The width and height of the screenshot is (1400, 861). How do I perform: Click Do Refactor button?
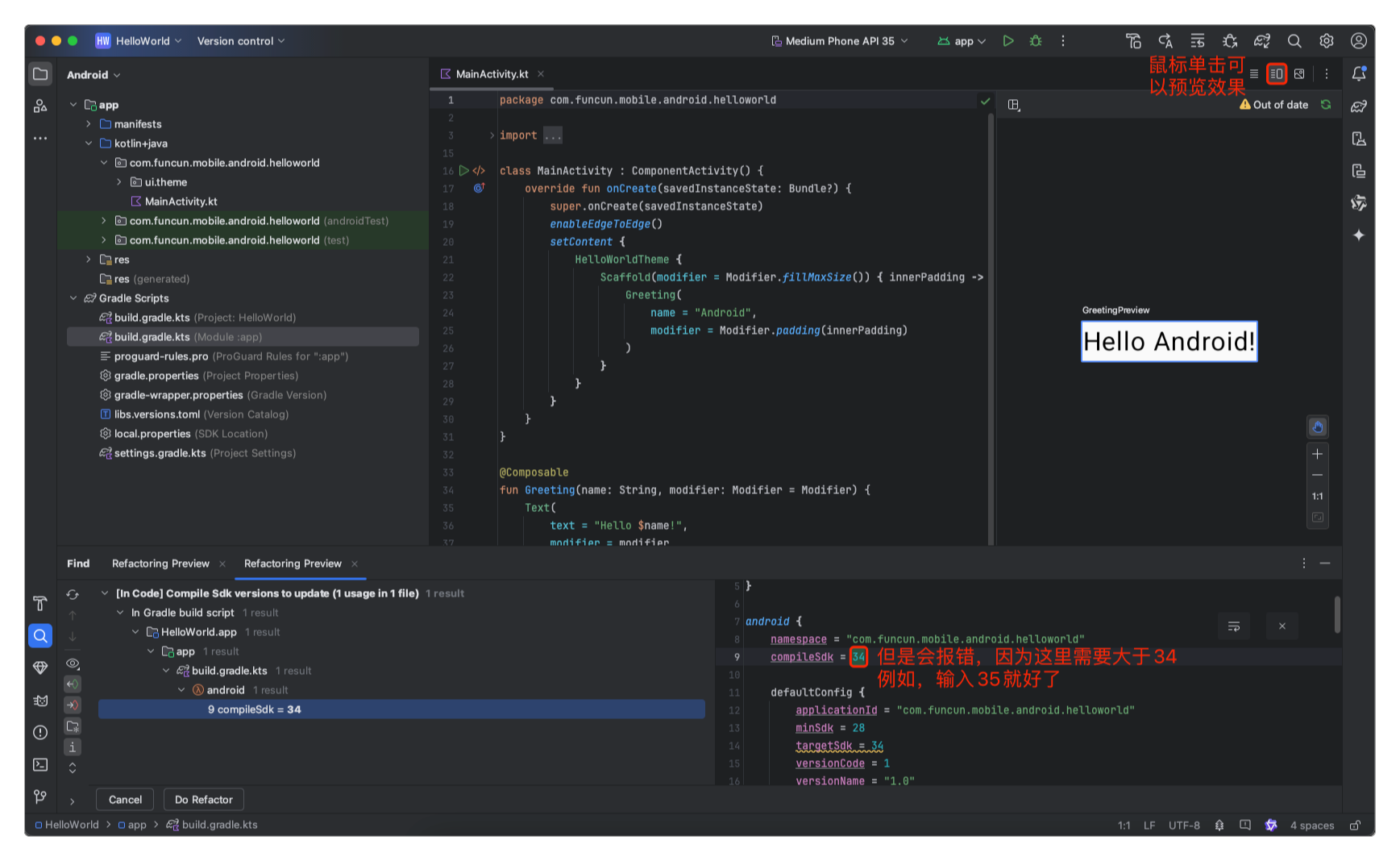coord(204,800)
